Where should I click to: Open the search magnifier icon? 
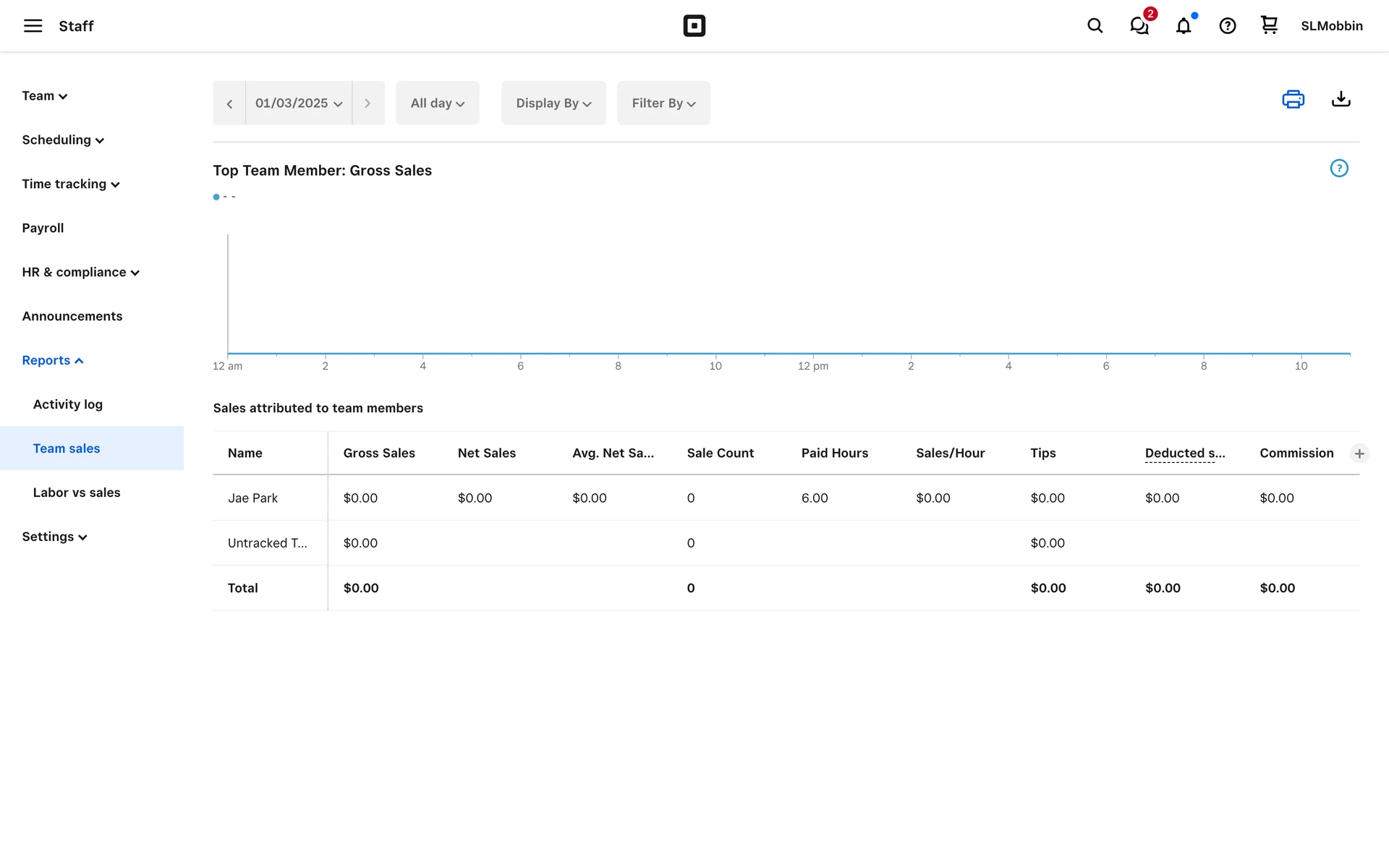click(1095, 26)
